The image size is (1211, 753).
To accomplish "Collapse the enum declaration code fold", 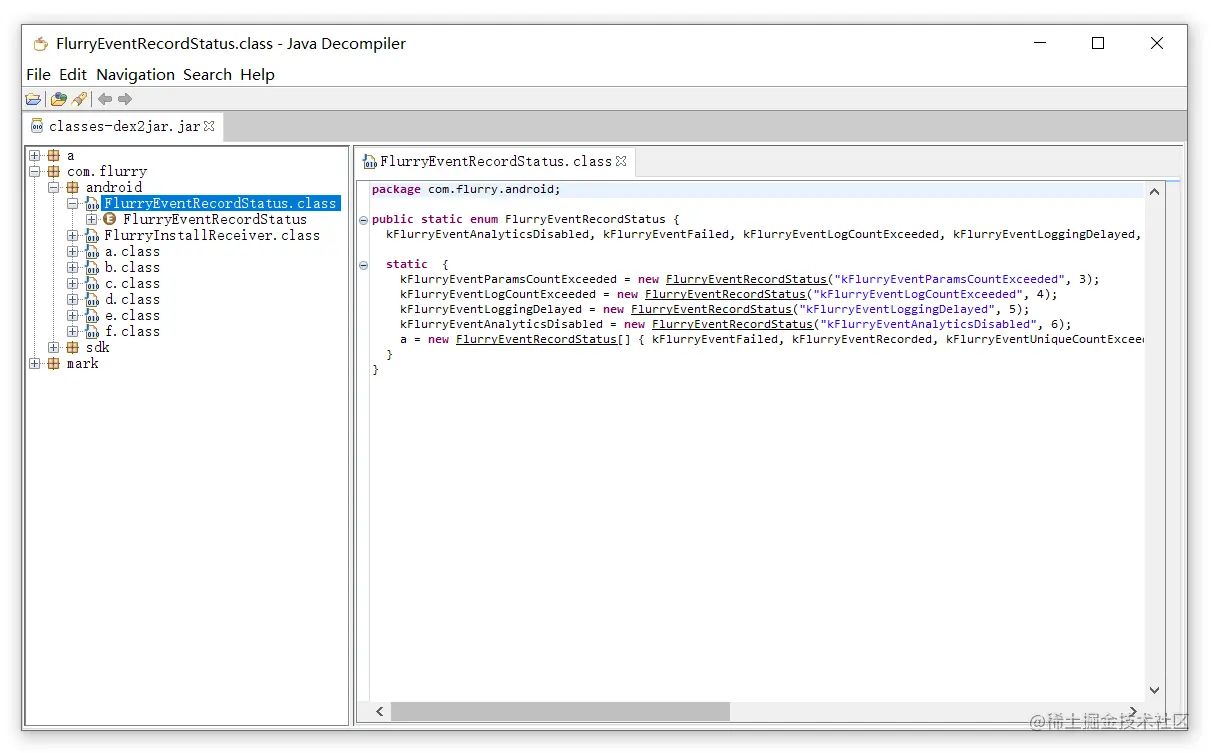I will point(364,220).
